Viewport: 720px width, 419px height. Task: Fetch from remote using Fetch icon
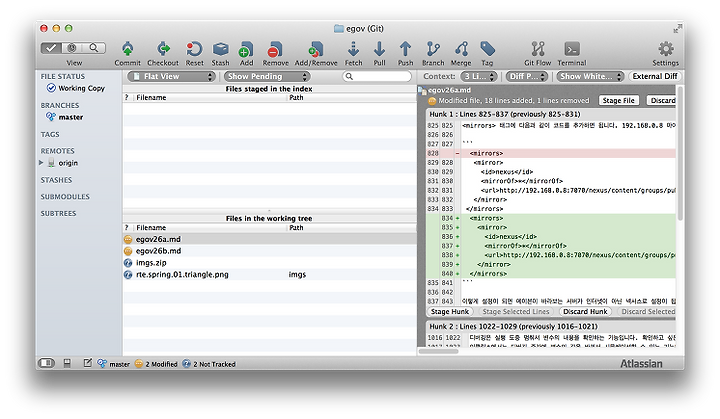coord(354,49)
